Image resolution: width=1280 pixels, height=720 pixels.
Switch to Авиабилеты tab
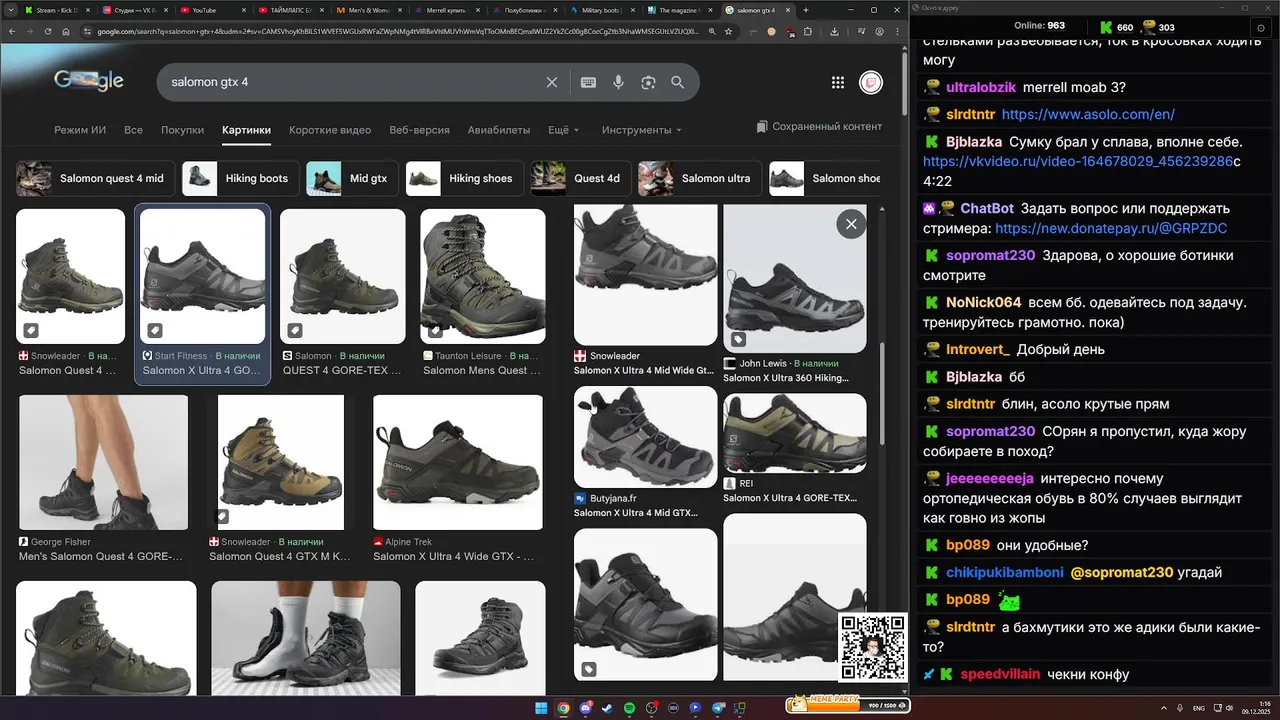pos(499,130)
